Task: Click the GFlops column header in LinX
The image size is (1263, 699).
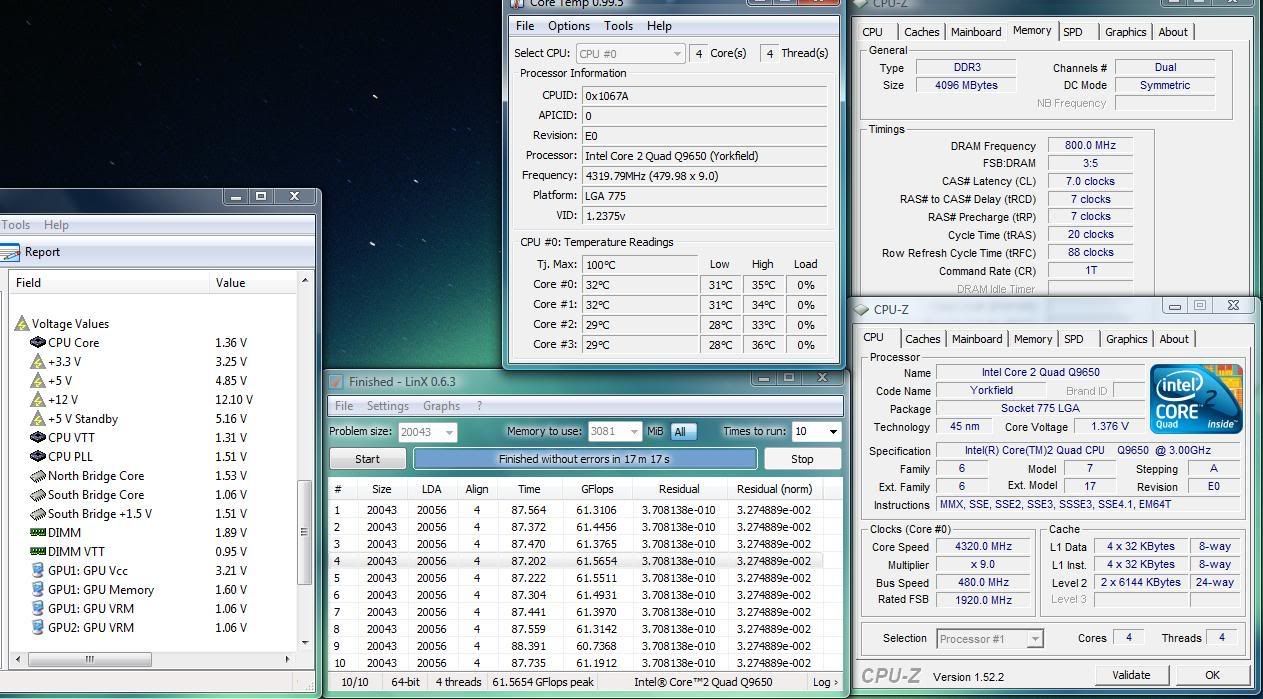Action: click(597, 489)
